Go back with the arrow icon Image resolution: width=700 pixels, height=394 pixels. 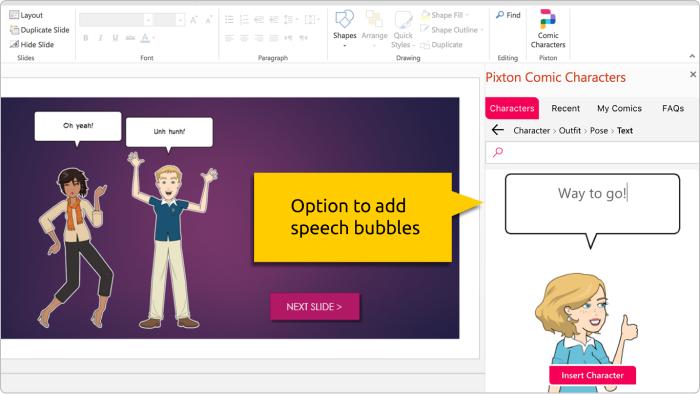pos(498,130)
